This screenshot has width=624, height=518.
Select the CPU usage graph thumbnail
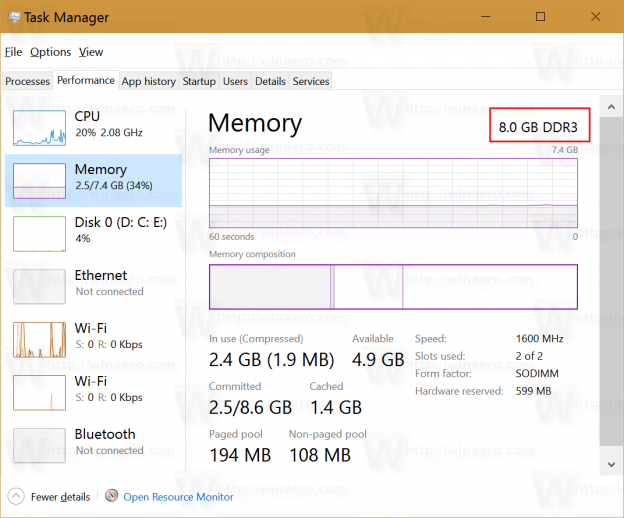tap(39, 128)
